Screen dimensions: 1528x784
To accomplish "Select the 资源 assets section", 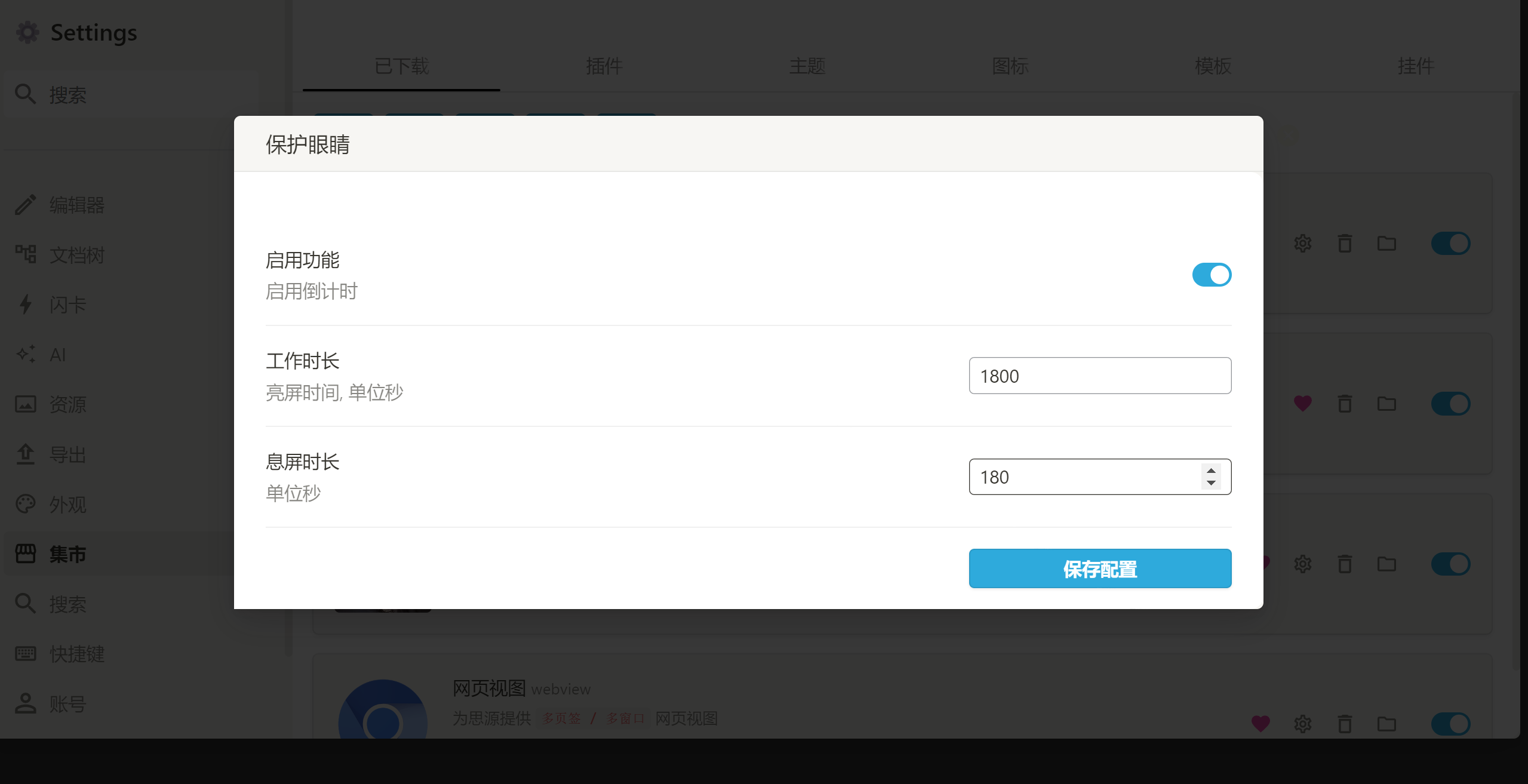I will 67,404.
